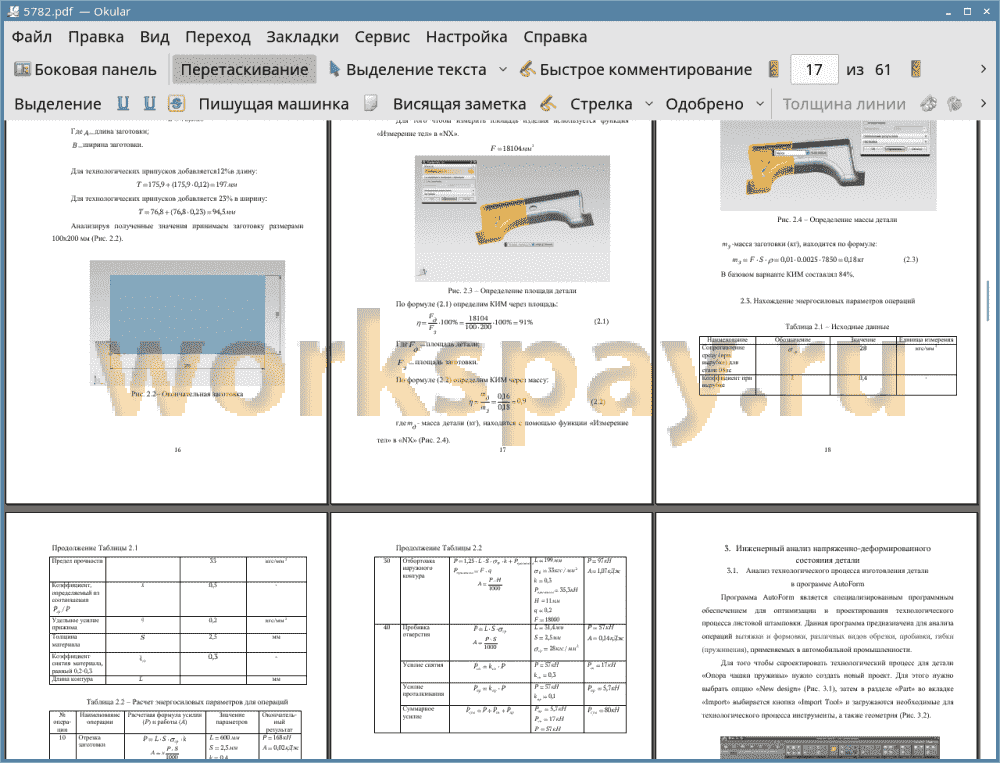Select the Одобрено stamp tool
Screen dimensions: 1000x763
point(704,104)
